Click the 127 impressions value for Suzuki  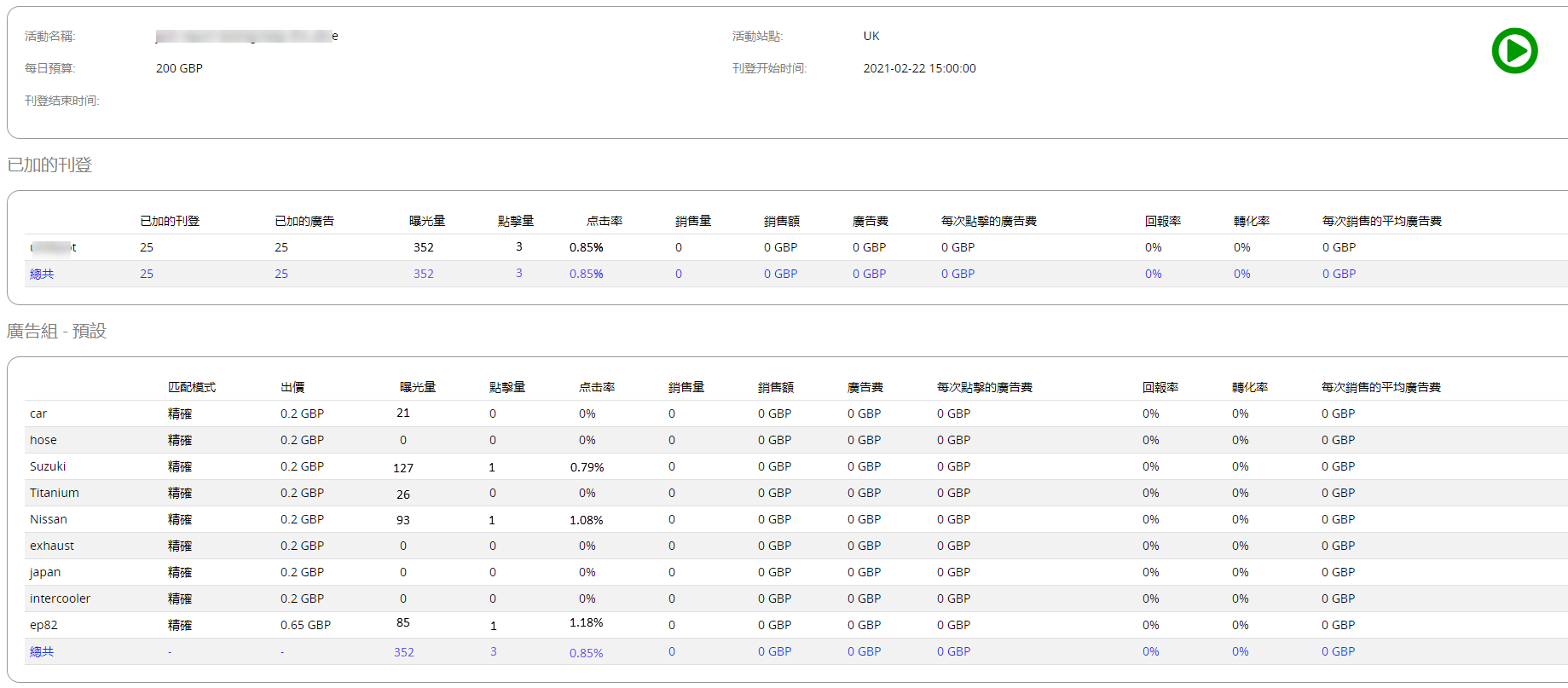click(403, 468)
